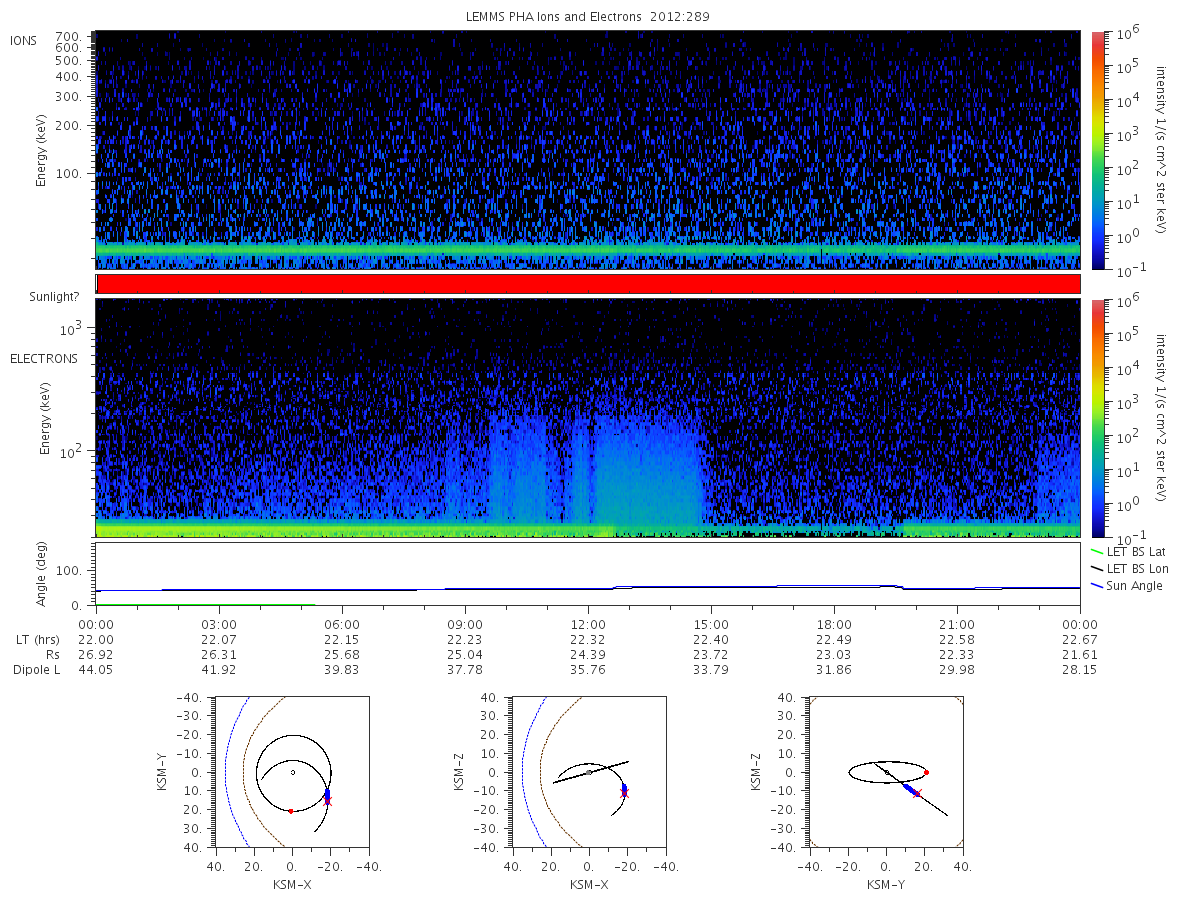Click the ELECTRONS panel label

coord(44,358)
